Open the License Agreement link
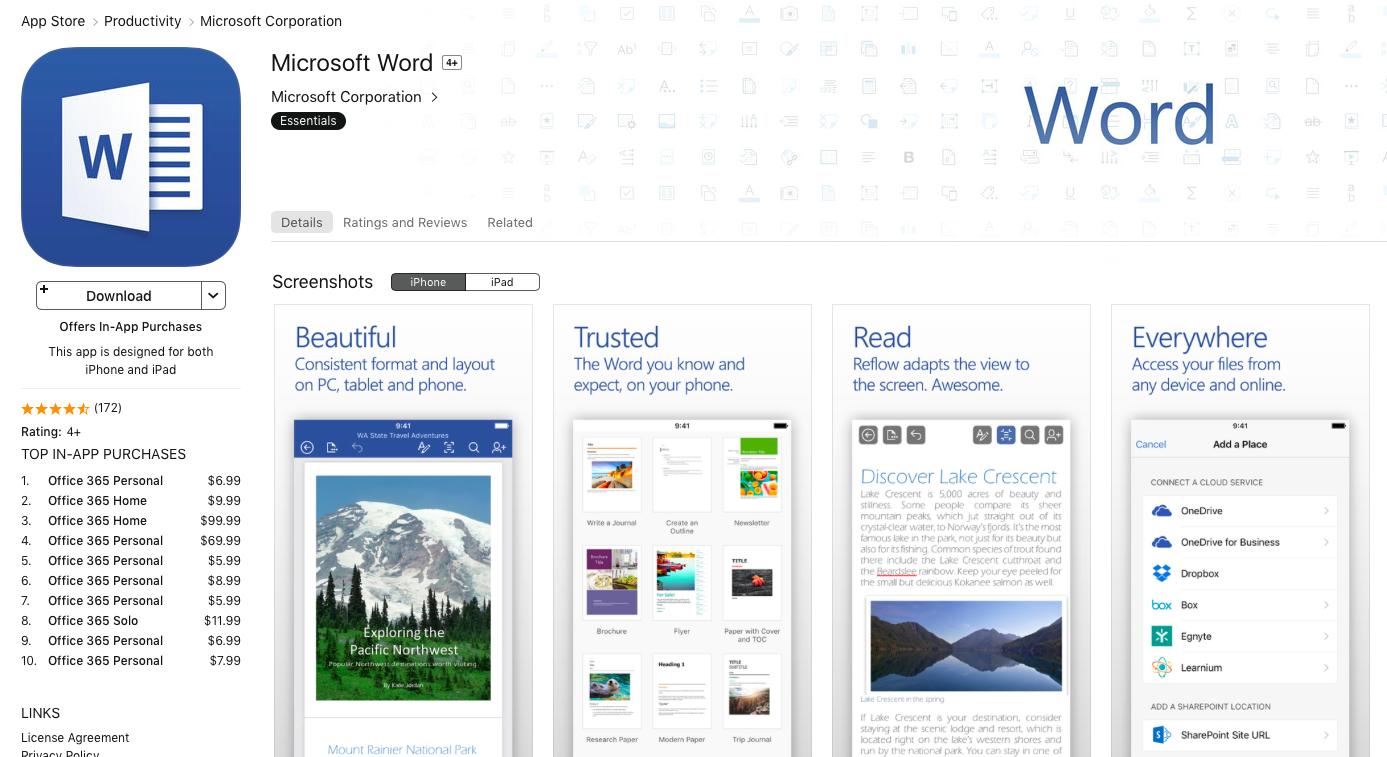1387x757 pixels. tap(75, 738)
